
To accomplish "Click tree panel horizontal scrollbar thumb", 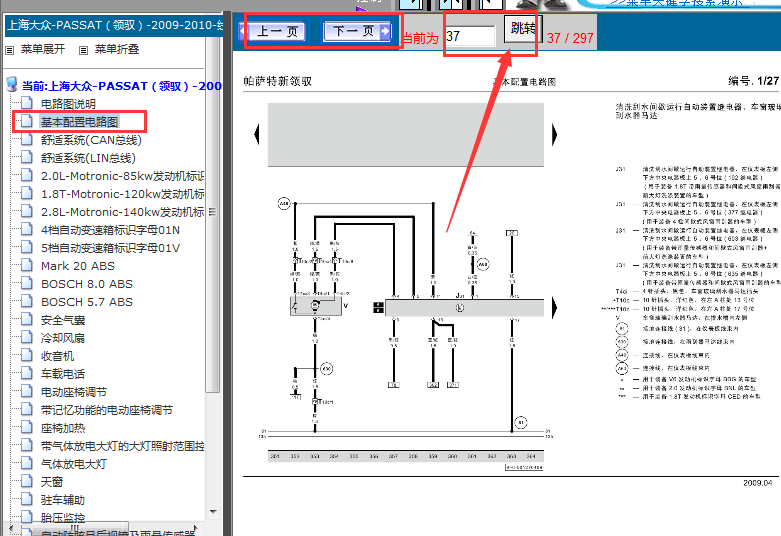I will 75,528.
